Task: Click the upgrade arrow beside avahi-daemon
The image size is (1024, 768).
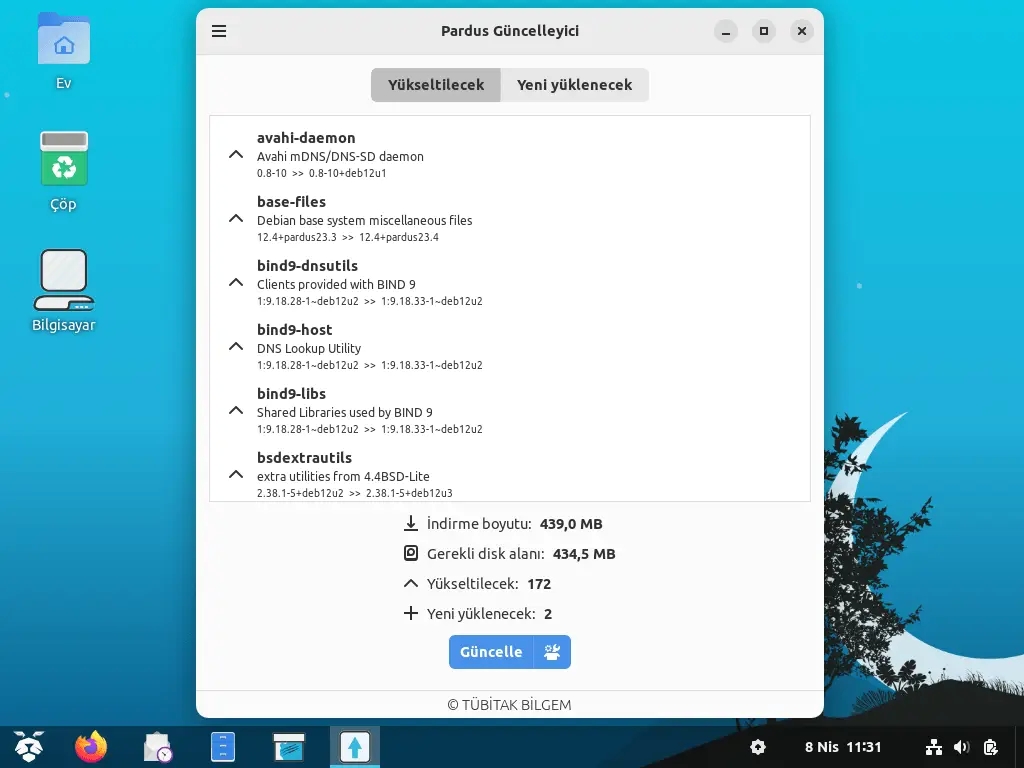Action: (236, 155)
